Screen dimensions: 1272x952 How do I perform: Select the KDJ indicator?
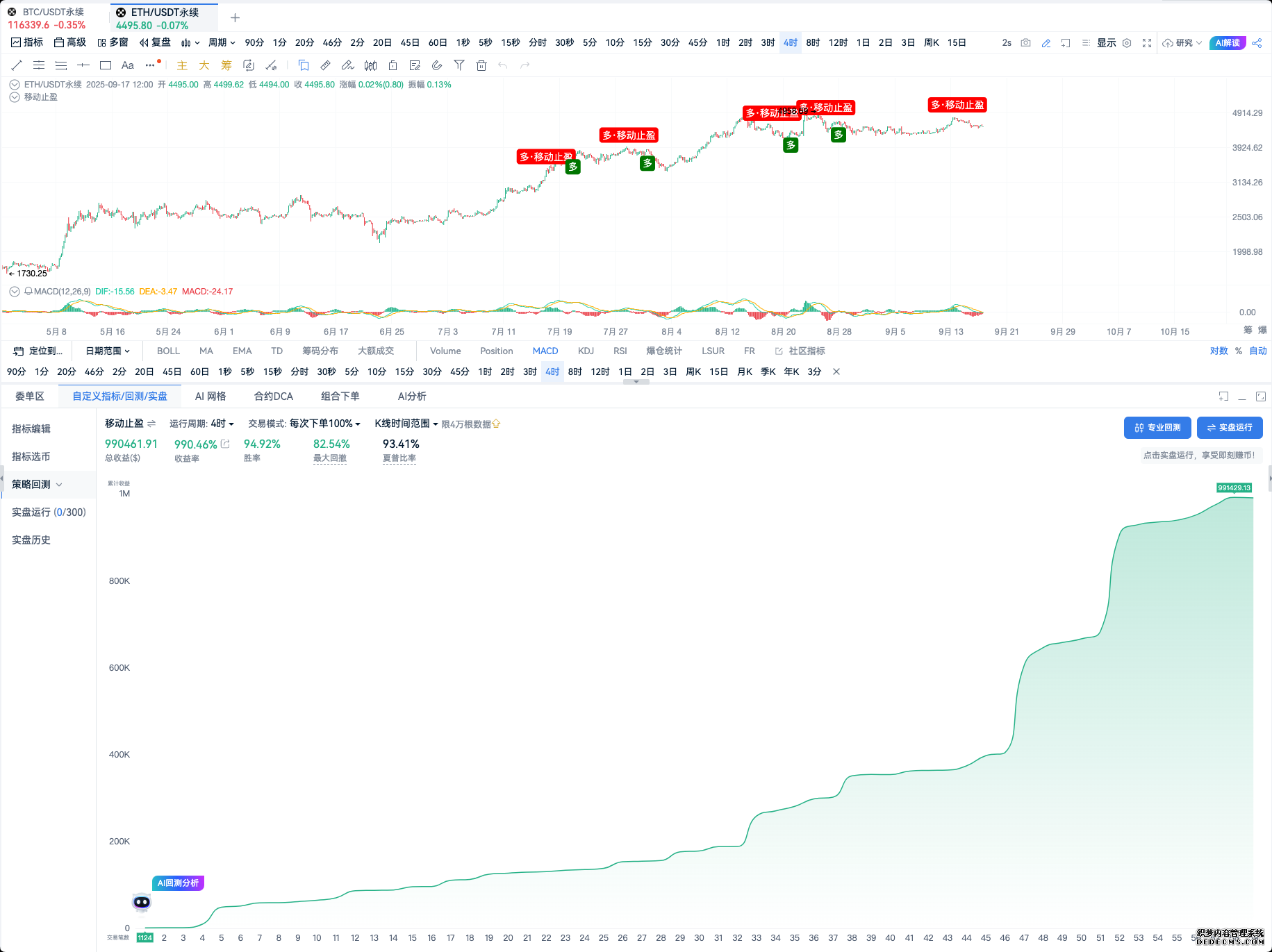(586, 351)
